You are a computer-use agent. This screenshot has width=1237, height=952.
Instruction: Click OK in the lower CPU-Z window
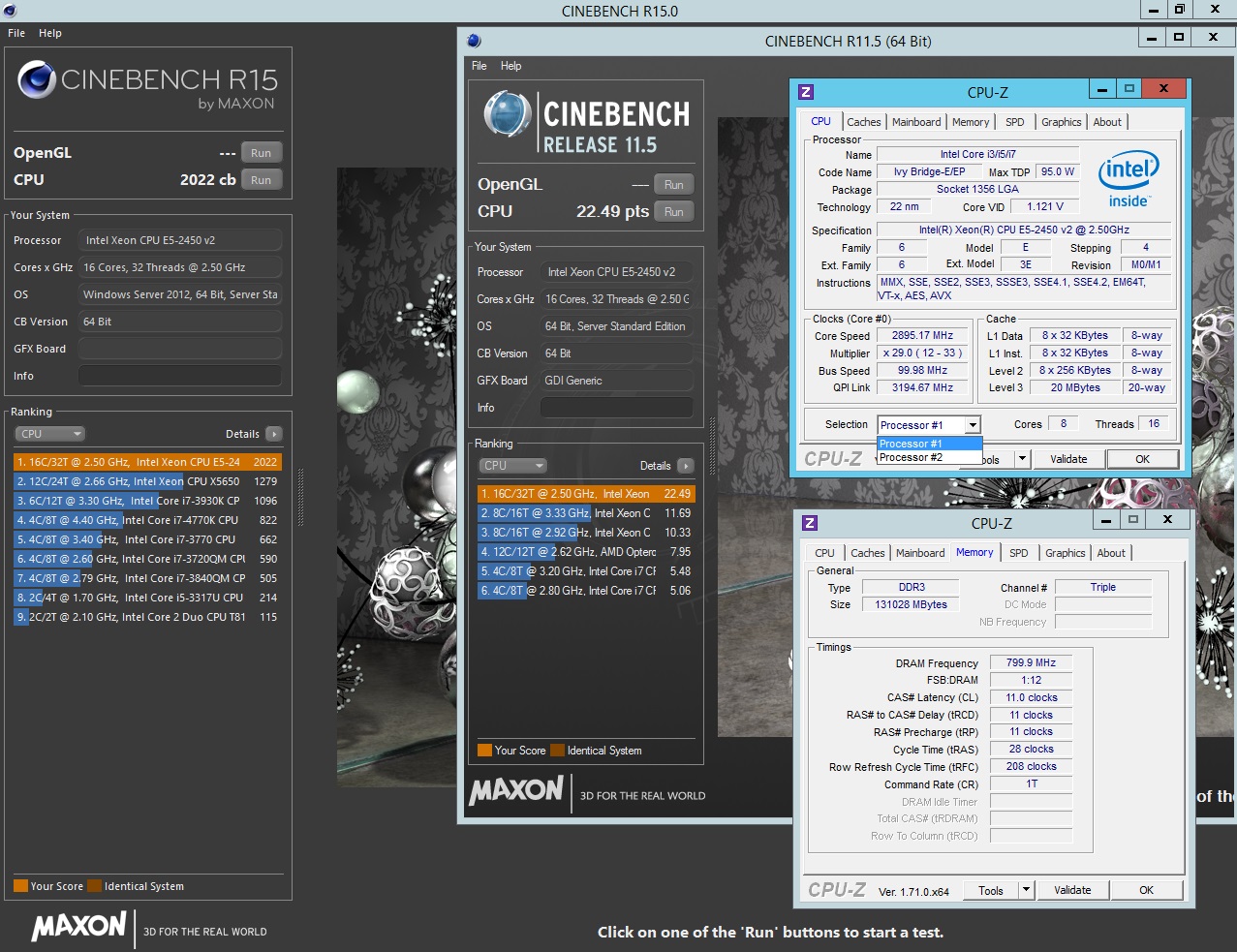click(1147, 890)
